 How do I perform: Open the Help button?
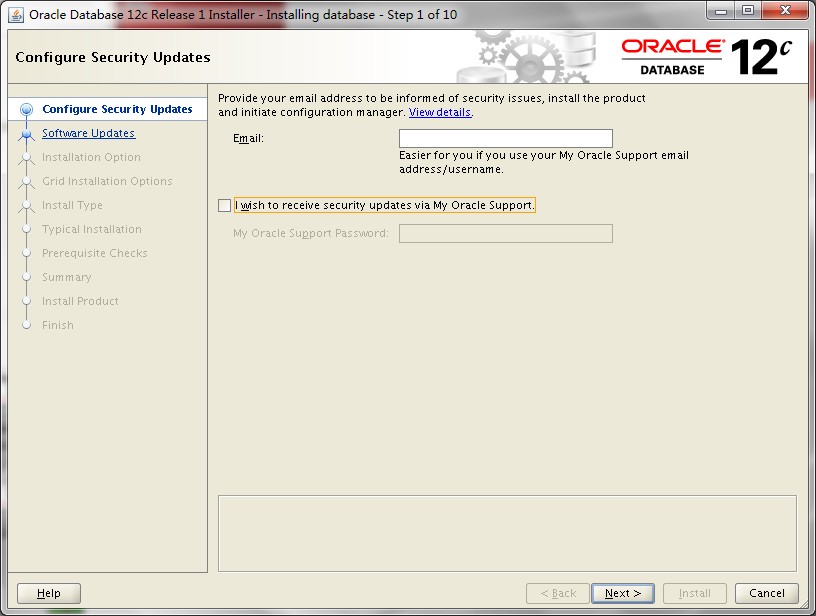point(49,593)
